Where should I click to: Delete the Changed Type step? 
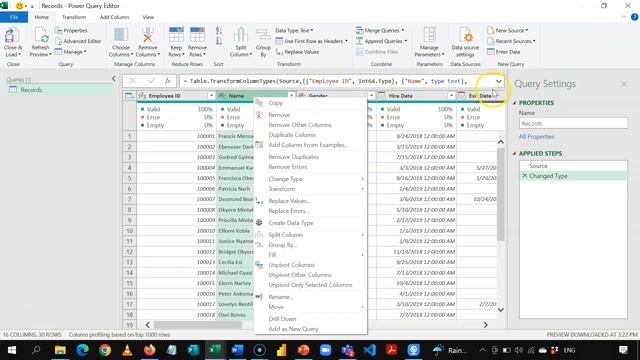(524, 176)
